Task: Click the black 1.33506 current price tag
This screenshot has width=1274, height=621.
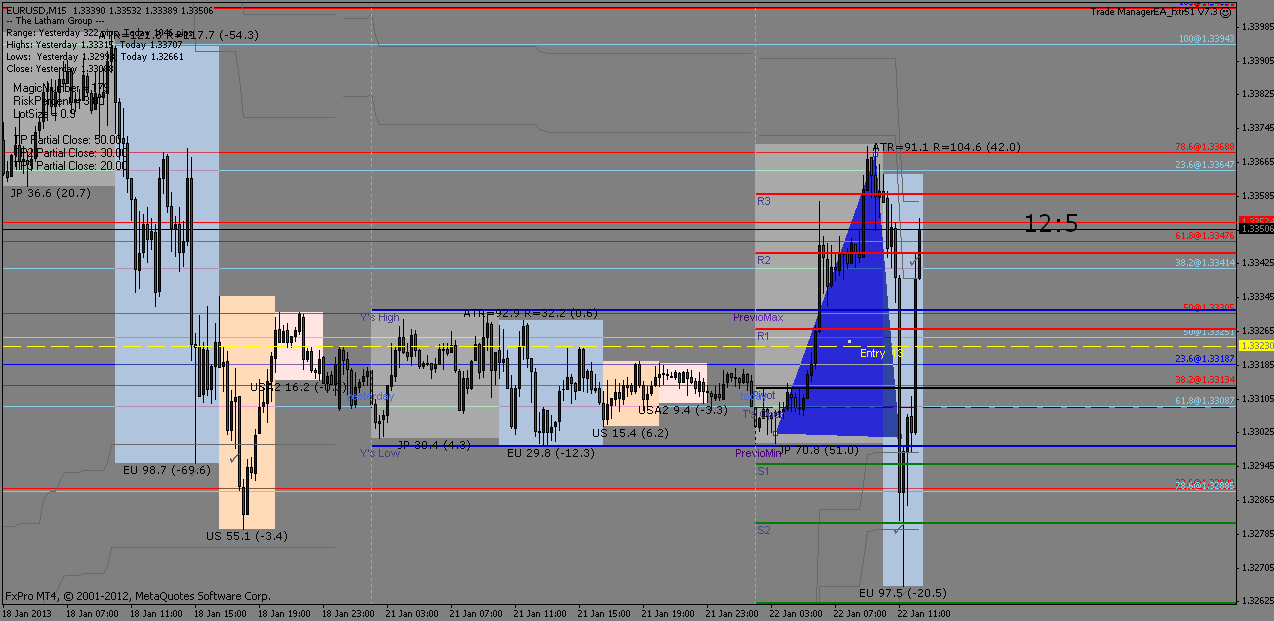Action: [x=1255, y=229]
